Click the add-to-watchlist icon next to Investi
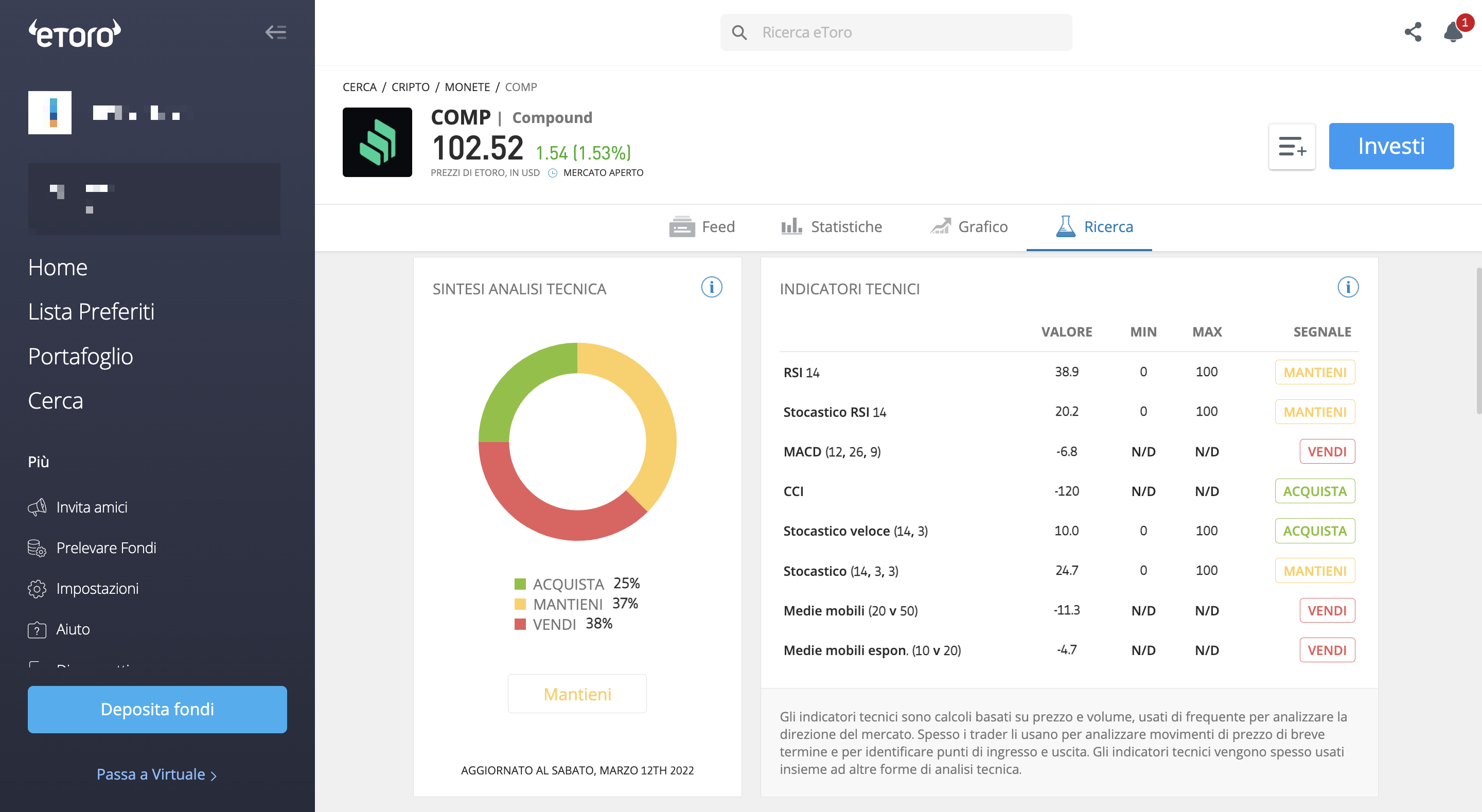The width and height of the screenshot is (1482, 812). pyautogui.click(x=1292, y=146)
